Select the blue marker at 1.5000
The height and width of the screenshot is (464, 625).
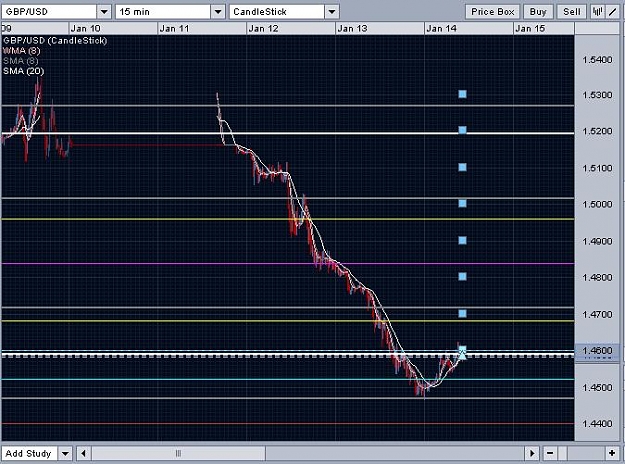point(462,204)
